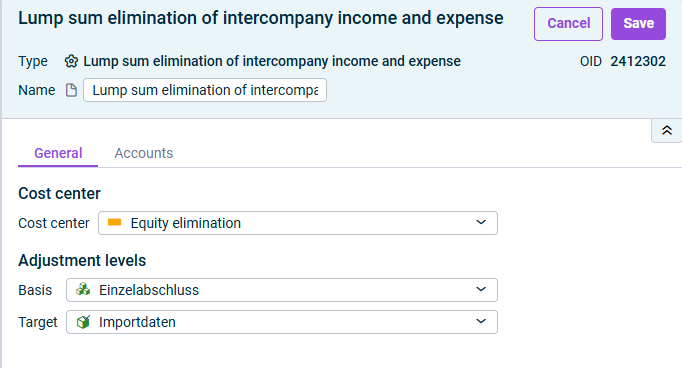Click the page title heading text
Viewport: 682px width, 368px height.
tap(261, 18)
